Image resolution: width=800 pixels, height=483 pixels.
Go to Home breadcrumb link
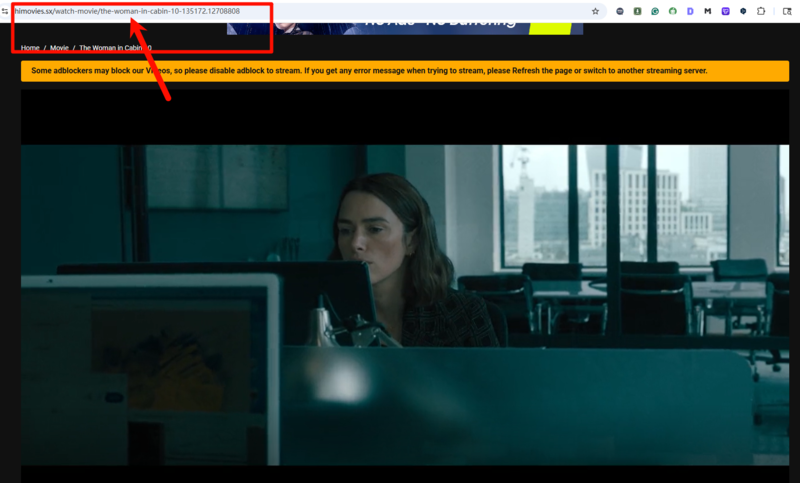click(30, 48)
